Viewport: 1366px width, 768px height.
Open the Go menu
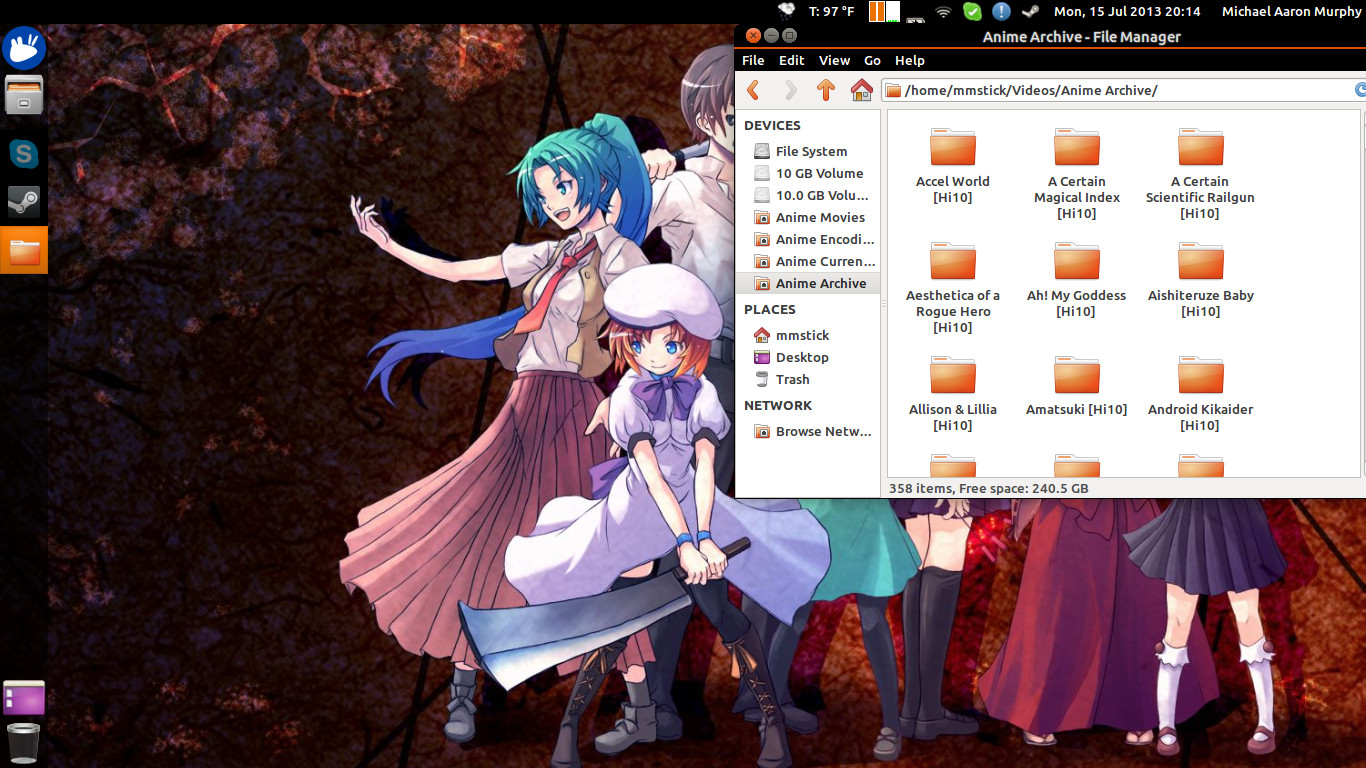point(872,60)
